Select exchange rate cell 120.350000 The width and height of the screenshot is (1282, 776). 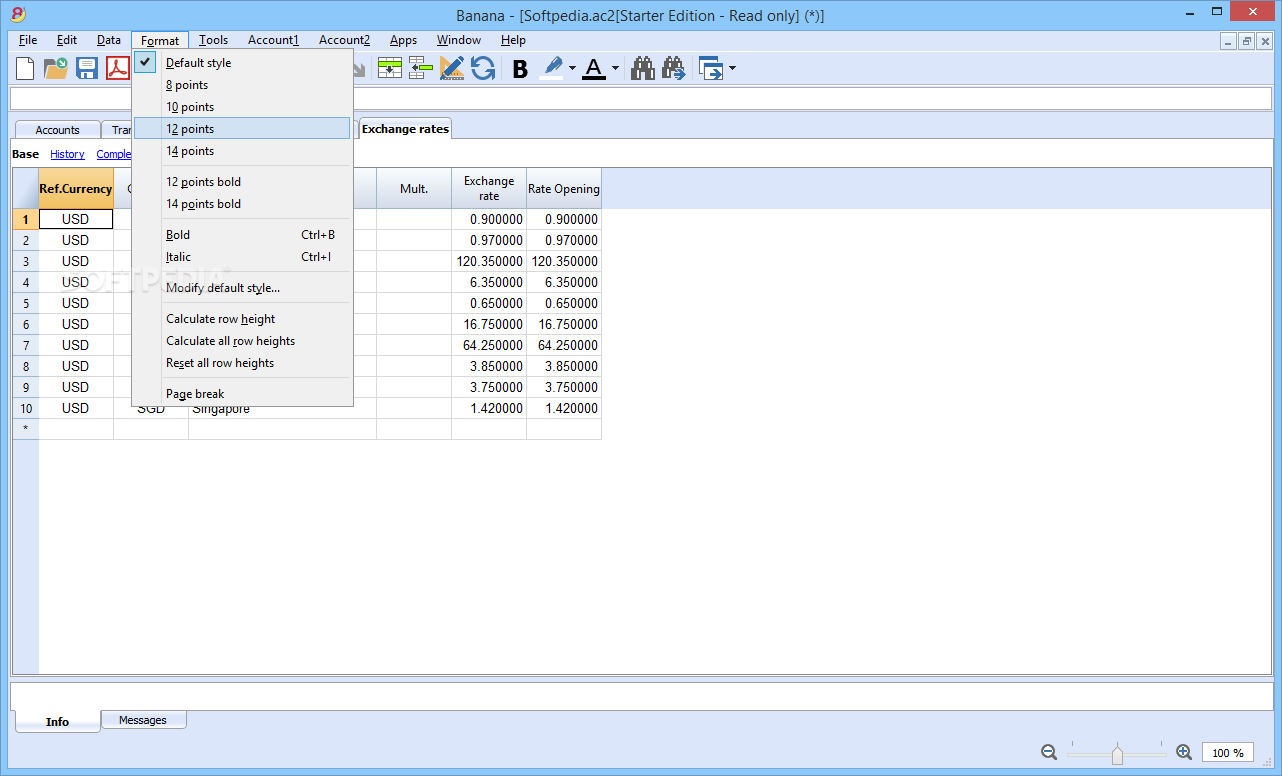489,261
